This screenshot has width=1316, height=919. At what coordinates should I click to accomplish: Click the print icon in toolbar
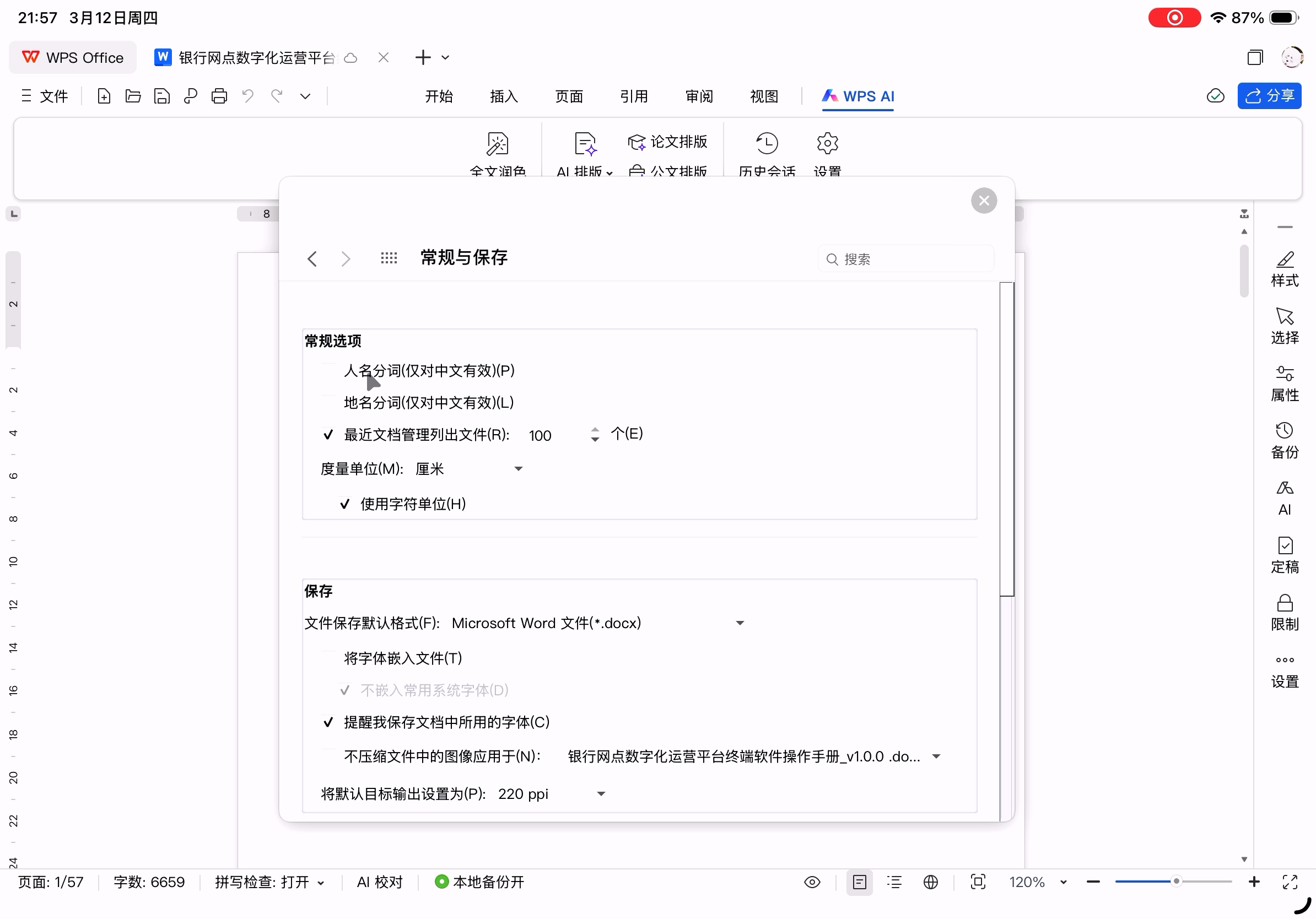coord(219,96)
